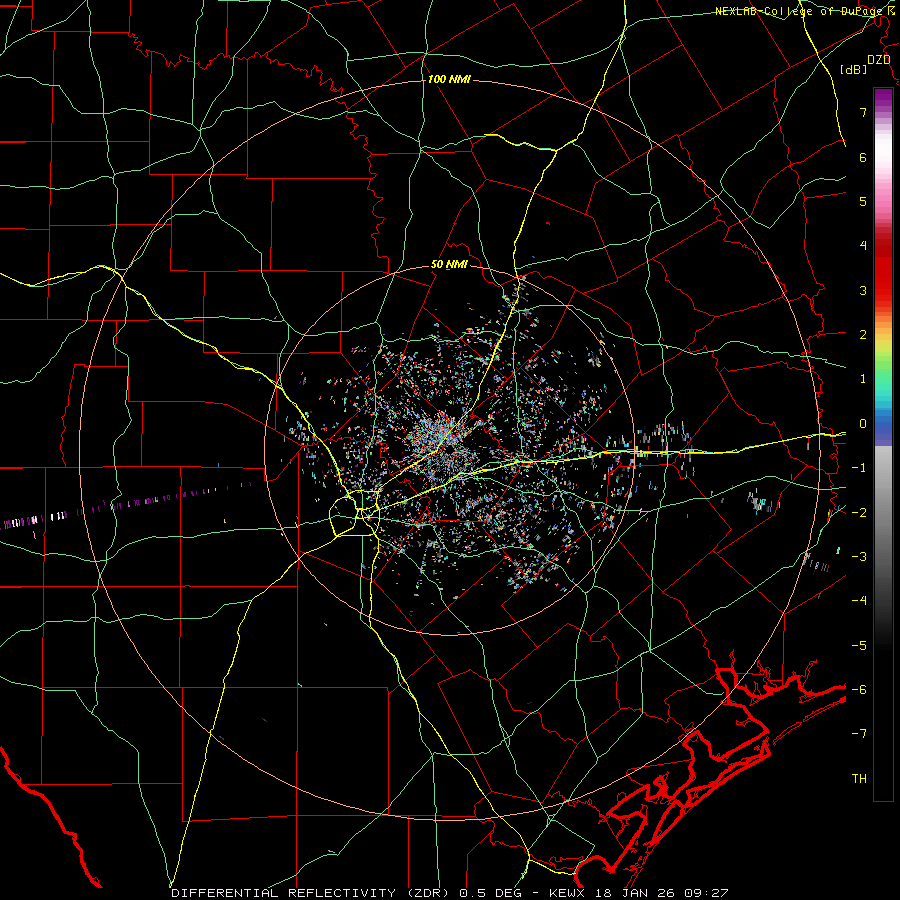The image size is (900, 900).
Task: Click the '3' value on color scale
Action: tap(863, 290)
